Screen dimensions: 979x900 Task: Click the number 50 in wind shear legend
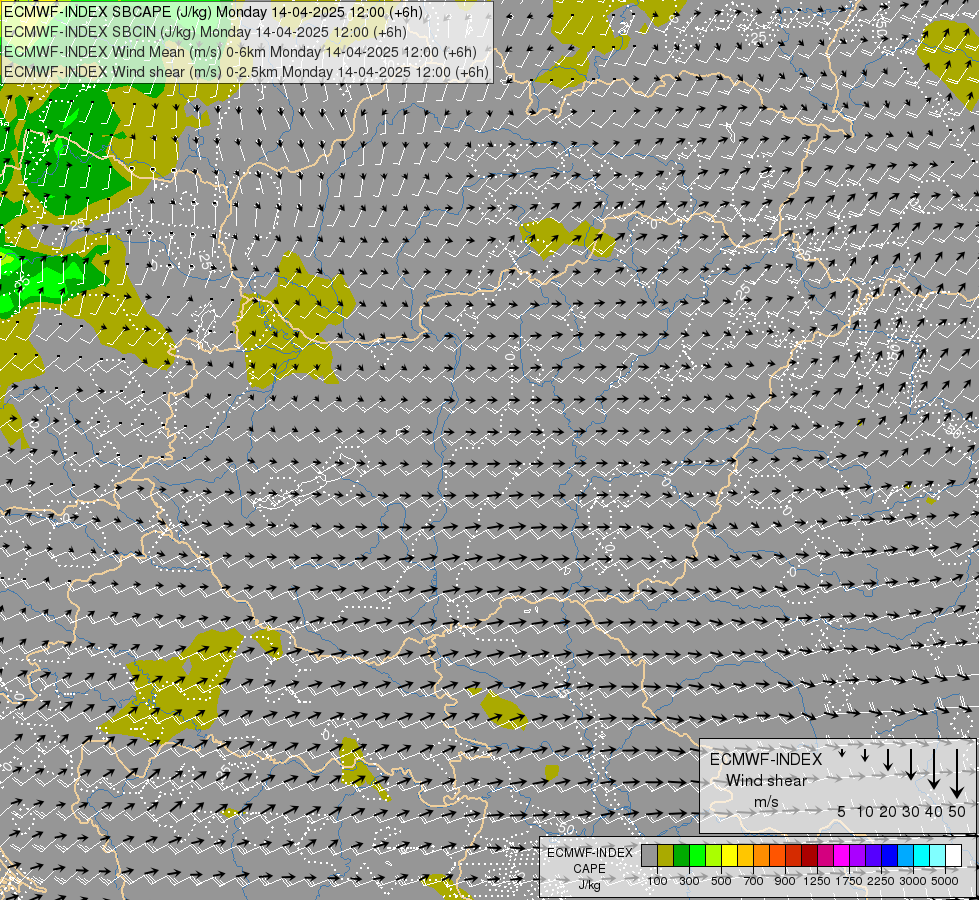[957, 811]
